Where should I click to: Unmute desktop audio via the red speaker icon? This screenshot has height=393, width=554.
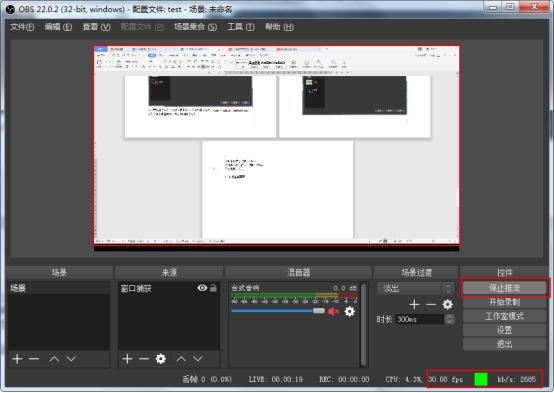(x=333, y=311)
